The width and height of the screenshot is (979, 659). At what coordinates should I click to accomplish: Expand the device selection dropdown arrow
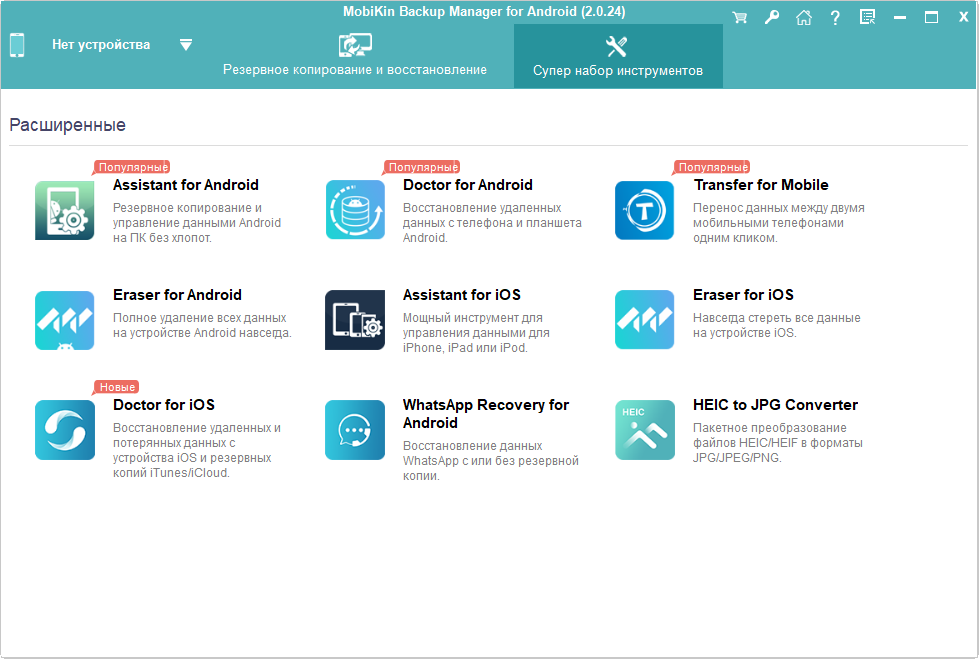coord(186,45)
